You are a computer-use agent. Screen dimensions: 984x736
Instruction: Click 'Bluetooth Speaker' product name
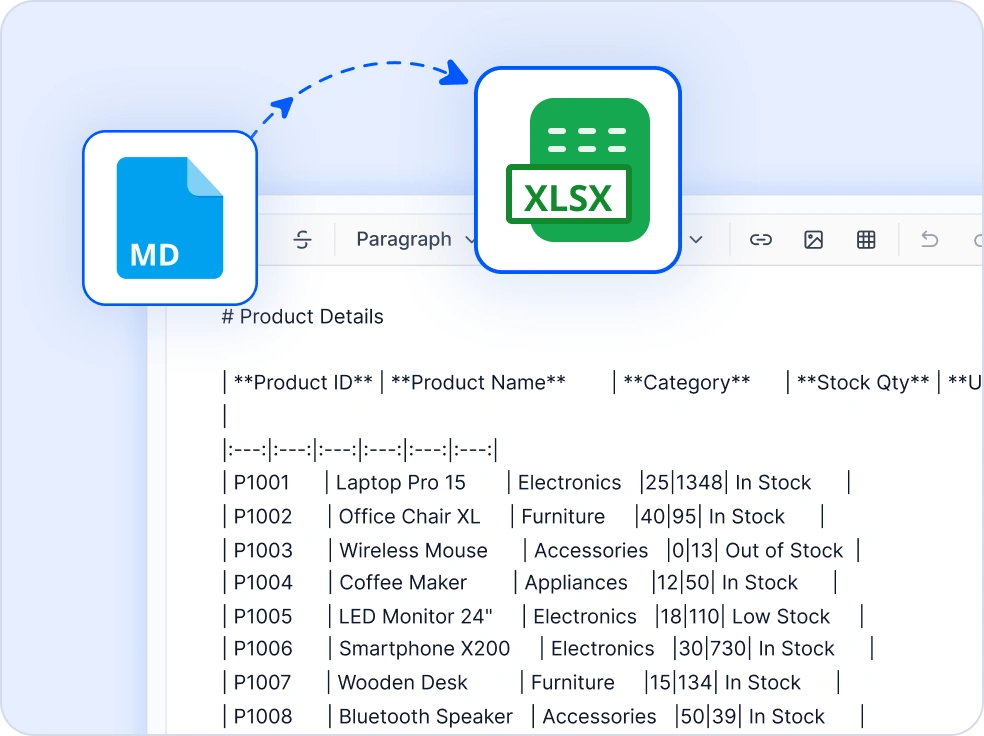[x=425, y=716]
